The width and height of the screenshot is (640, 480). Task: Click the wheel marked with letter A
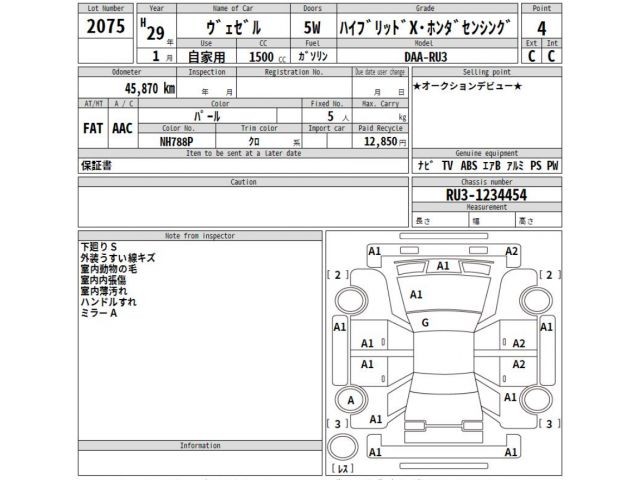click(x=351, y=400)
